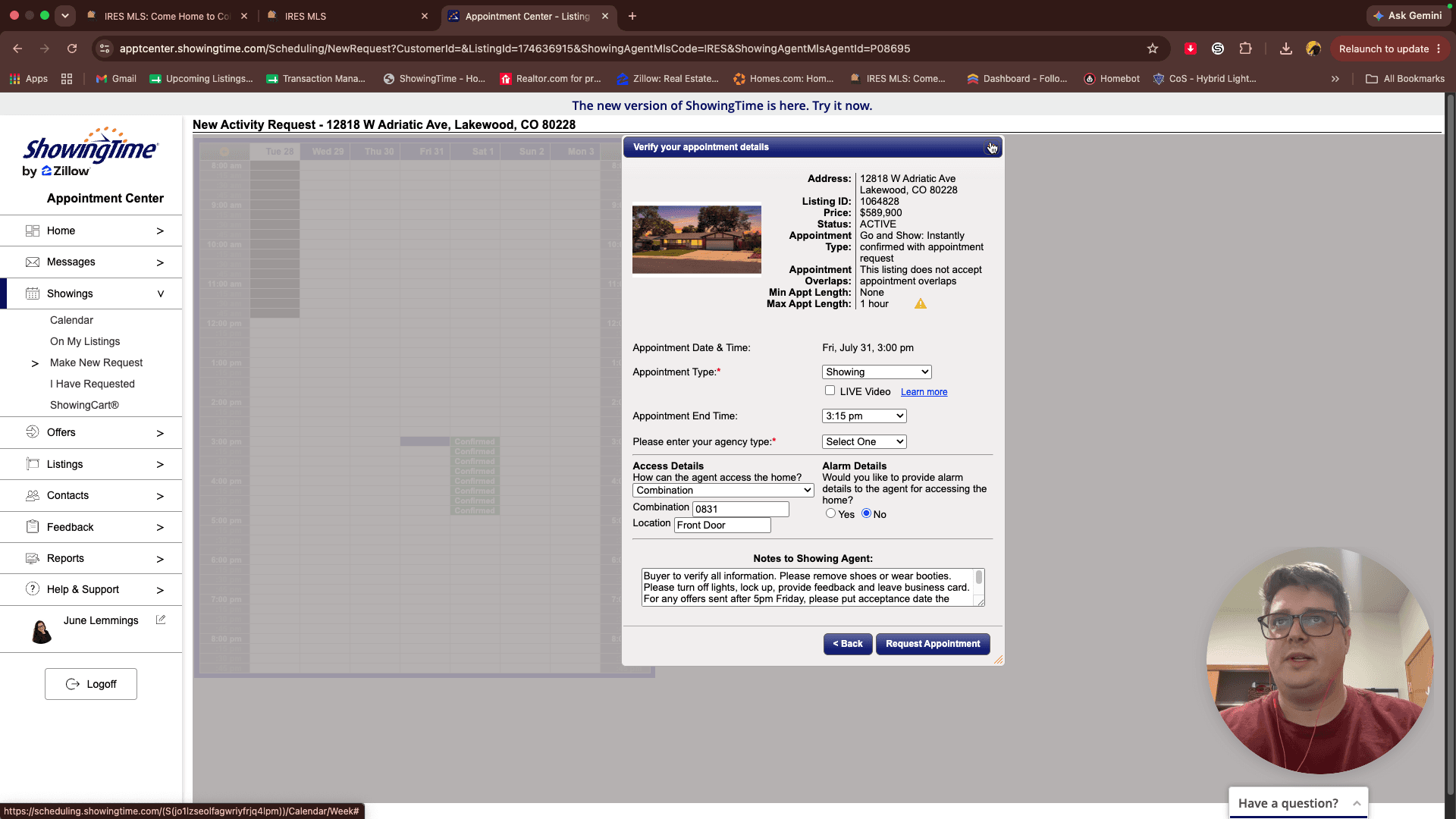Collapse the Showings menu chevron
Viewport: 1456px width, 819px height.
(161, 293)
